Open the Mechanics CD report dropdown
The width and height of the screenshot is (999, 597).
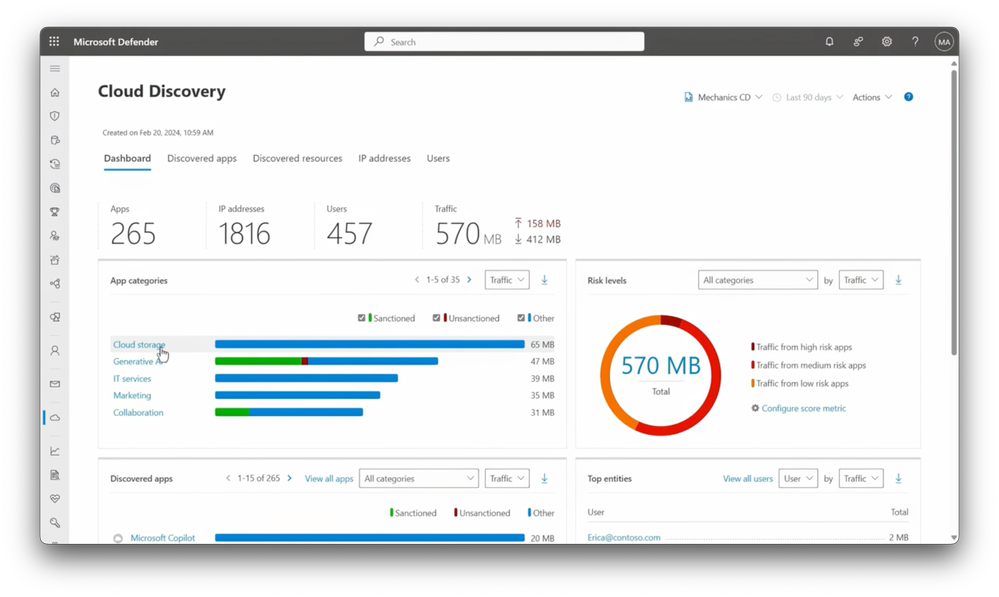[x=723, y=97]
